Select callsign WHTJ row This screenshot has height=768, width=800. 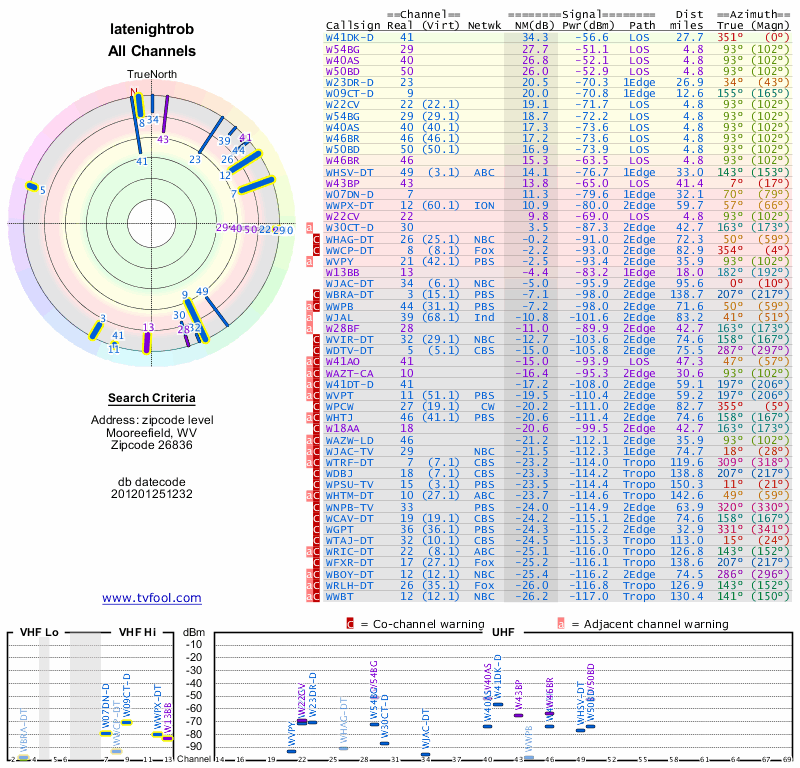click(558, 417)
